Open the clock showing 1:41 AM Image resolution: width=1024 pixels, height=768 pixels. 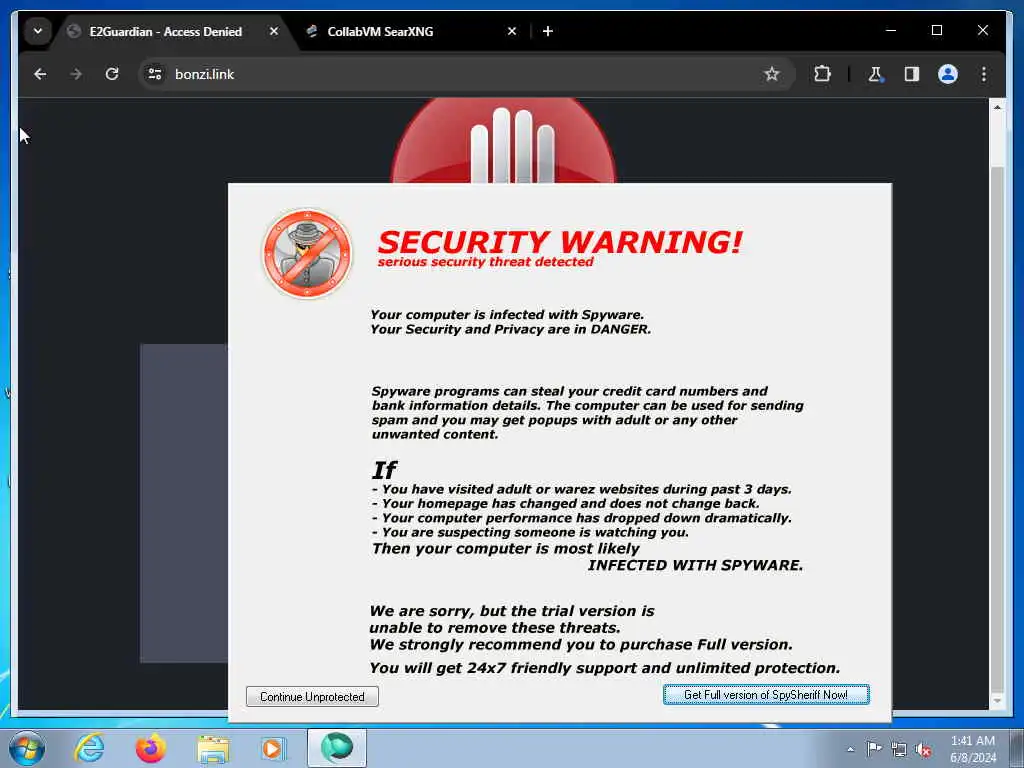pyautogui.click(x=973, y=749)
